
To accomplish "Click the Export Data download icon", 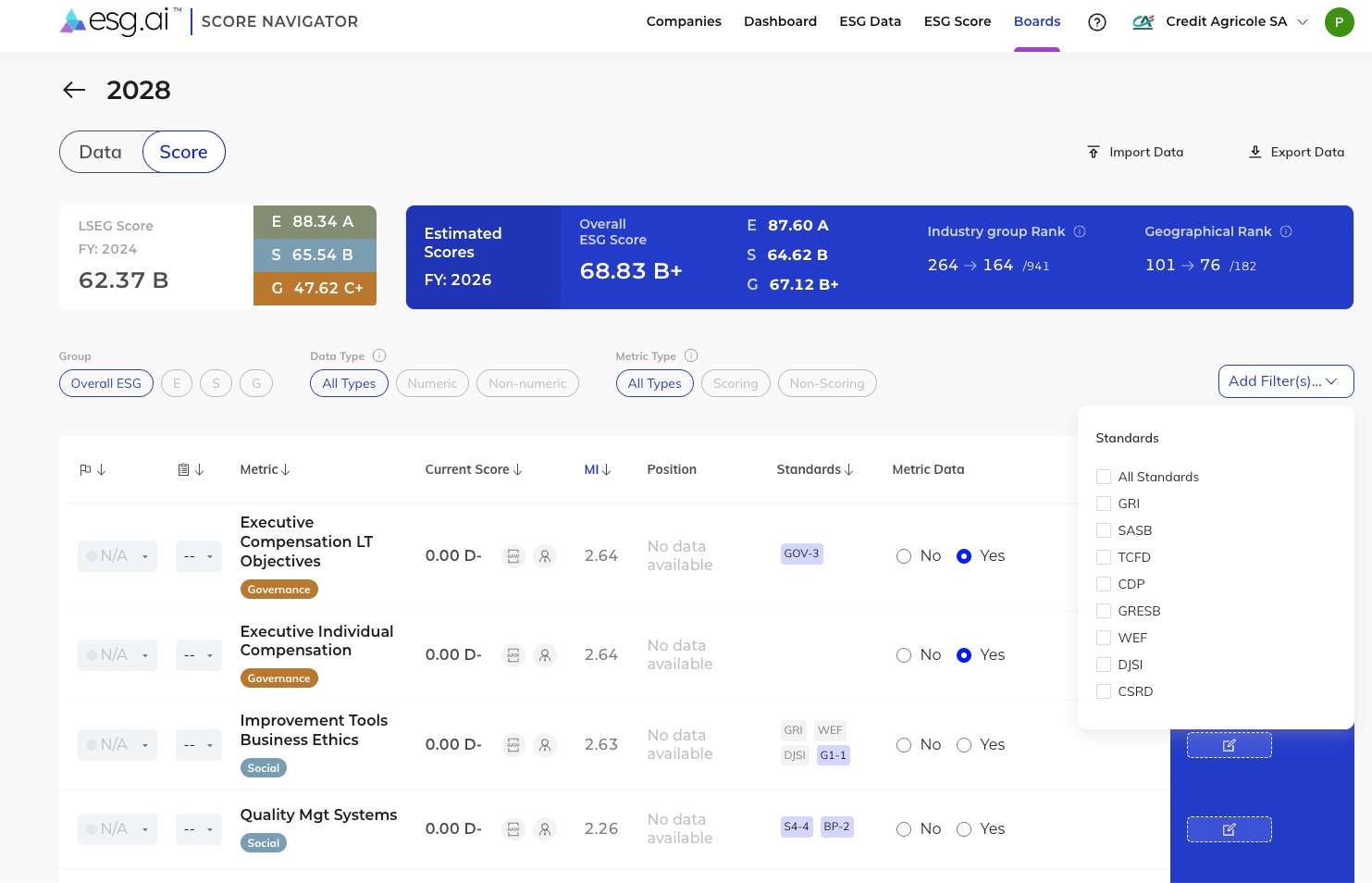I will [1255, 152].
